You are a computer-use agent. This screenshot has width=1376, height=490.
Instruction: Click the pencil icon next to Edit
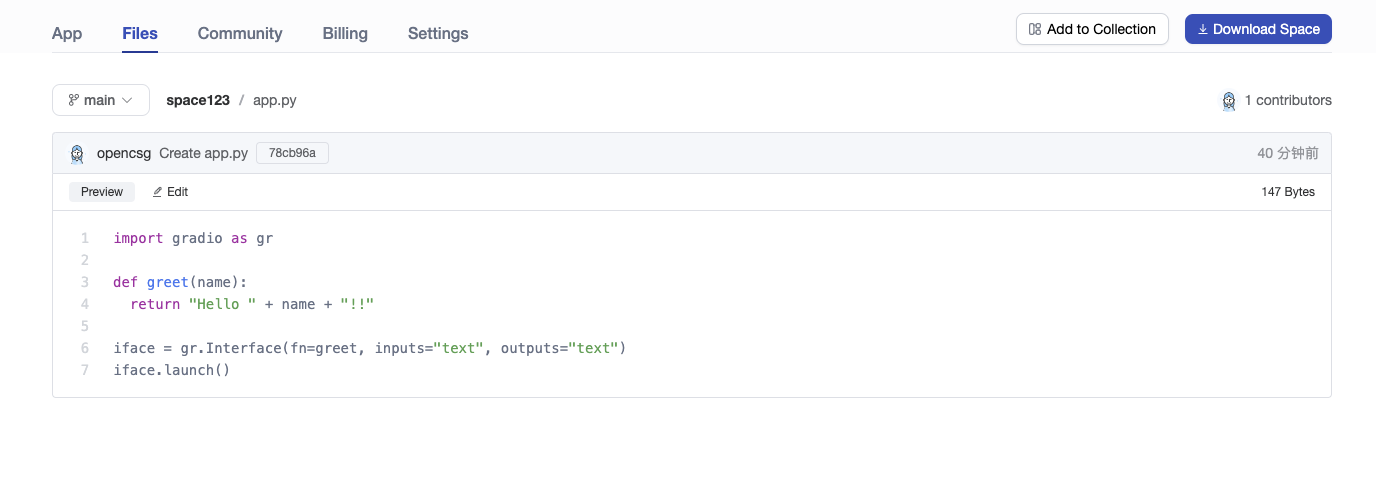point(157,192)
